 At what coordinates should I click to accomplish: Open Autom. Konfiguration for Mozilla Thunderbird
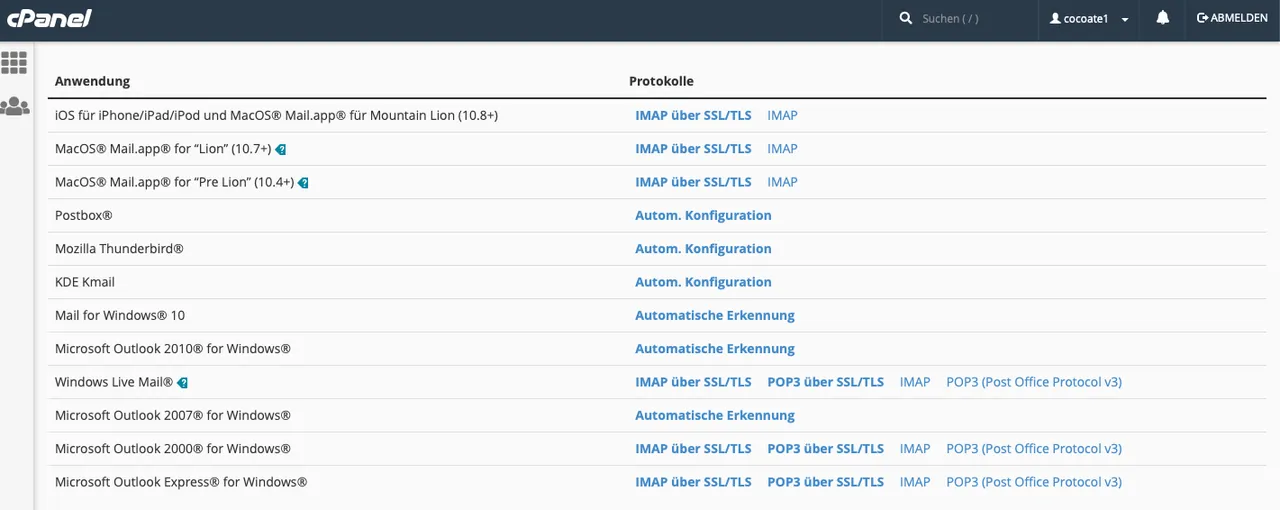pos(704,248)
